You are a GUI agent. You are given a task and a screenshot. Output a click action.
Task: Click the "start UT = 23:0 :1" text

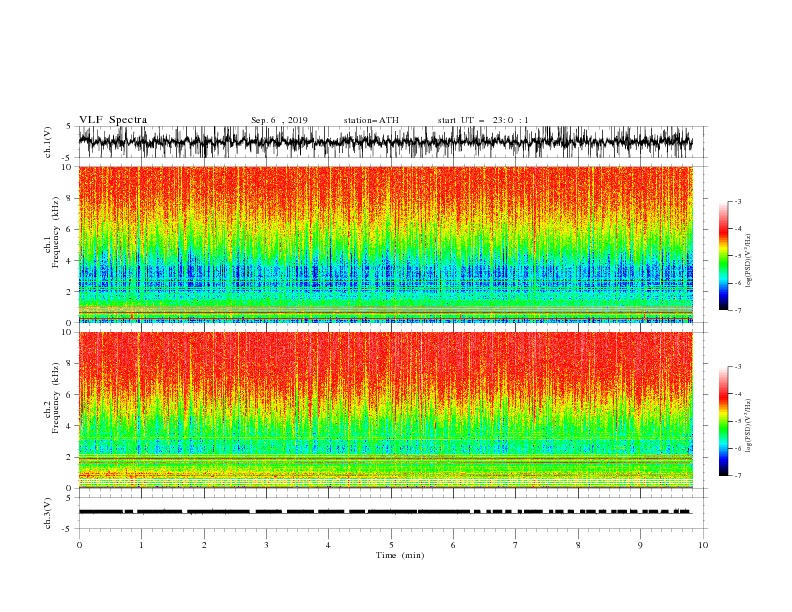pyautogui.click(x=483, y=120)
